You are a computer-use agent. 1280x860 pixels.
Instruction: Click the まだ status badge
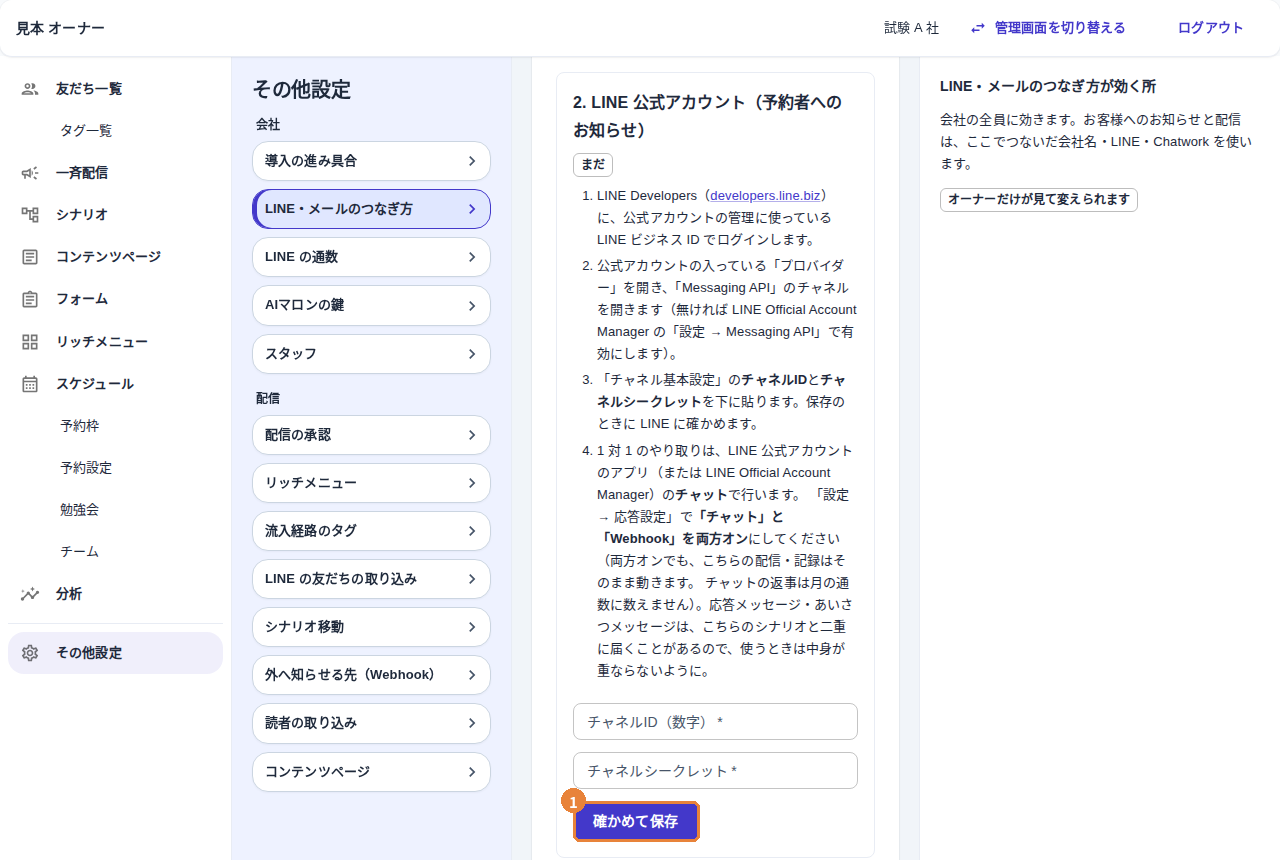(593, 165)
